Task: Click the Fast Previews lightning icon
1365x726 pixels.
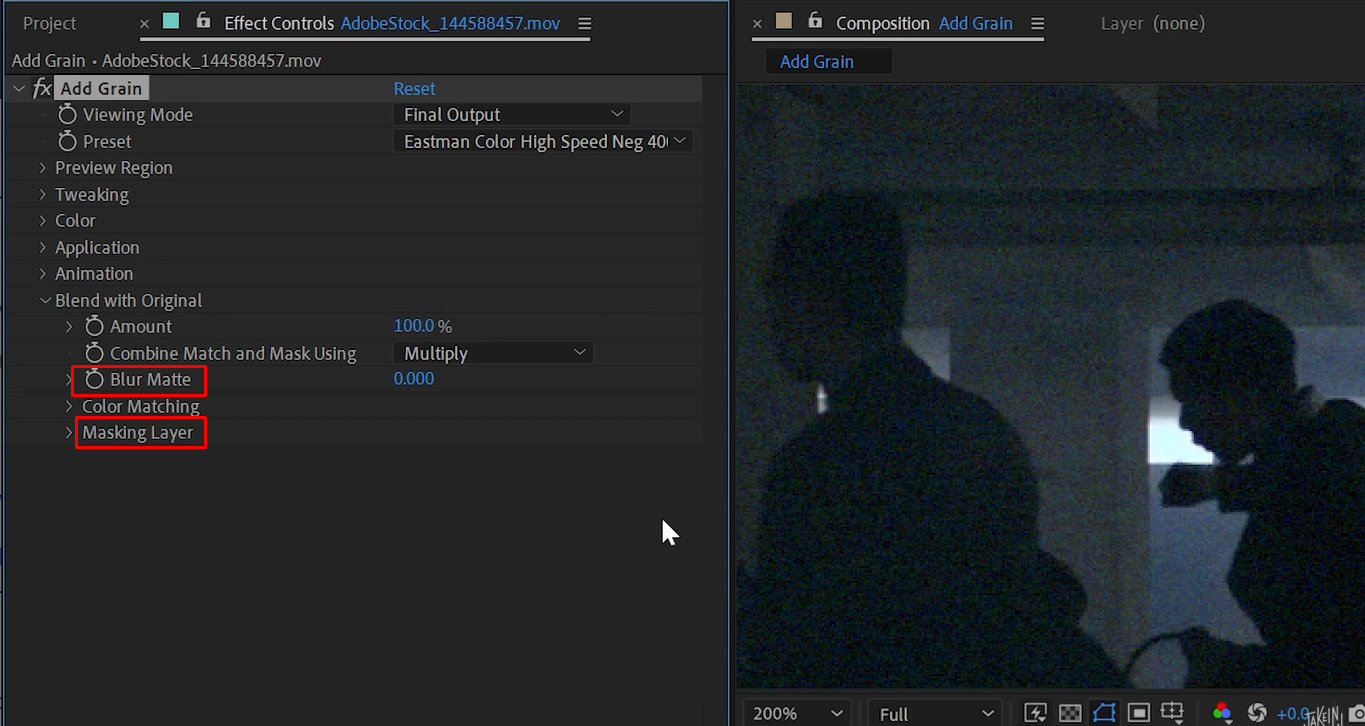Action: pyautogui.click(x=1035, y=712)
